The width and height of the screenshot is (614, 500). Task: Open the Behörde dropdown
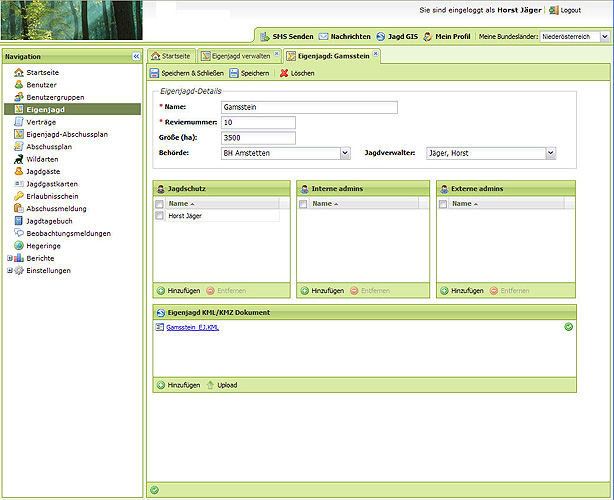[345, 153]
